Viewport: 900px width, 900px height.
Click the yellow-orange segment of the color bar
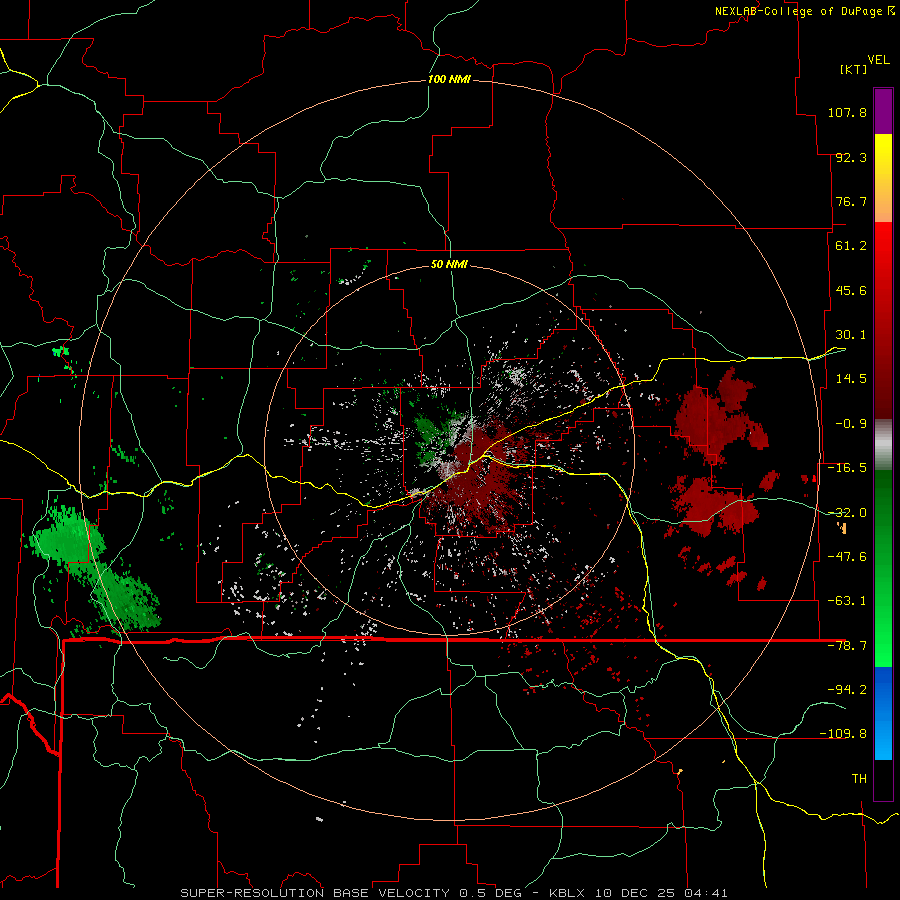click(x=883, y=178)
